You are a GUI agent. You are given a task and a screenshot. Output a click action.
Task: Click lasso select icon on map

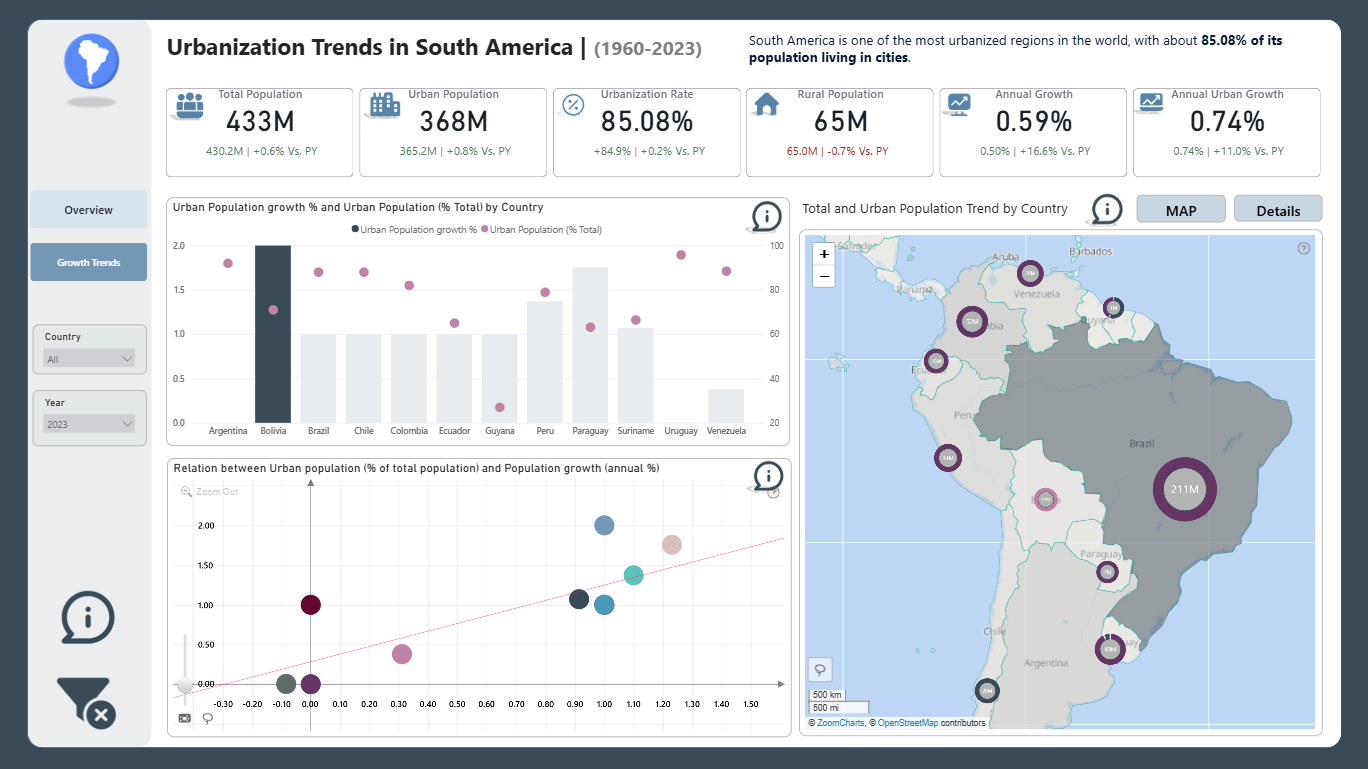click(x=820, y=669)
